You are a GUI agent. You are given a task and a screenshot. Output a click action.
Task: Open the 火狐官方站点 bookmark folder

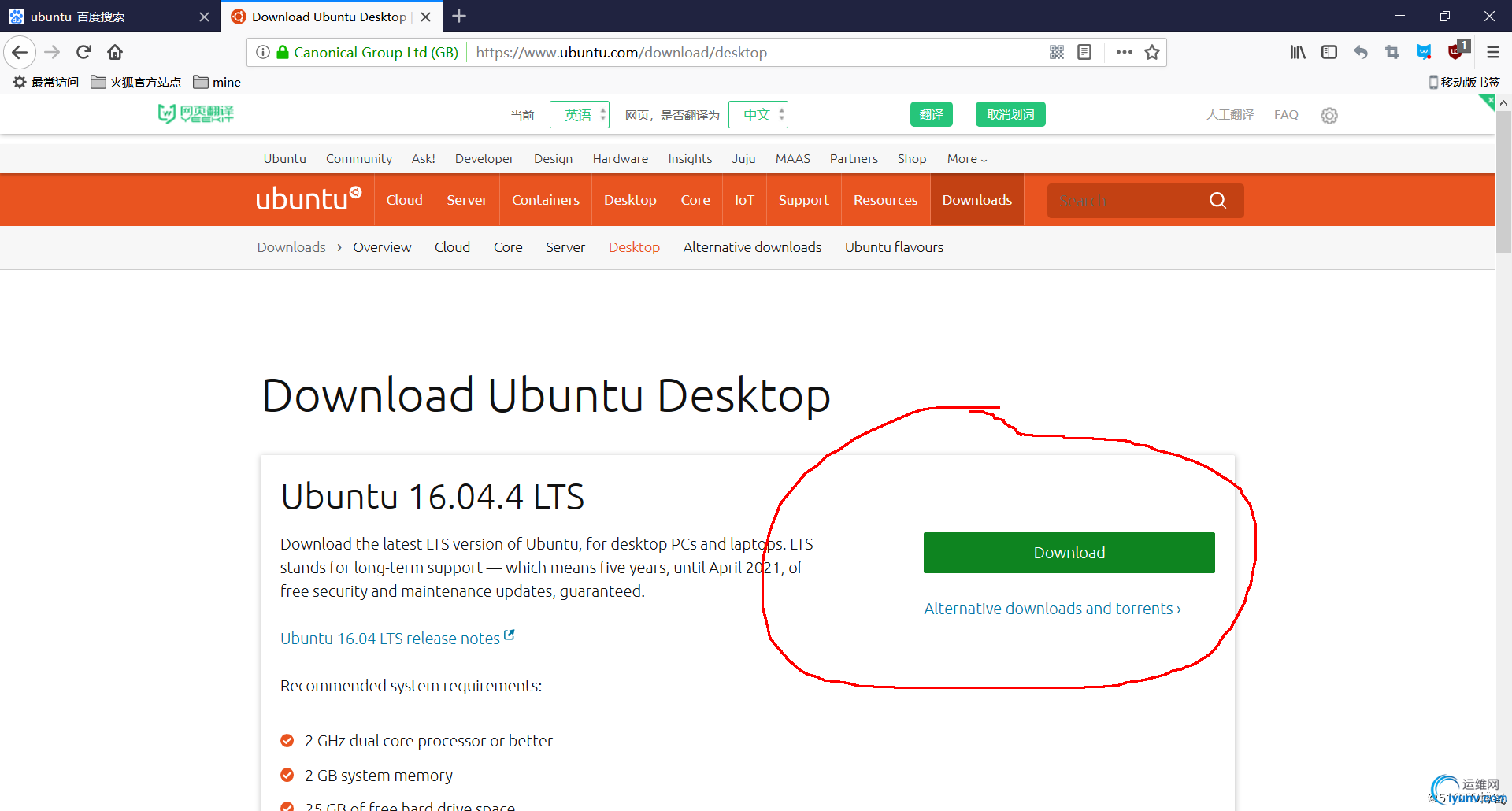(135, 82)
